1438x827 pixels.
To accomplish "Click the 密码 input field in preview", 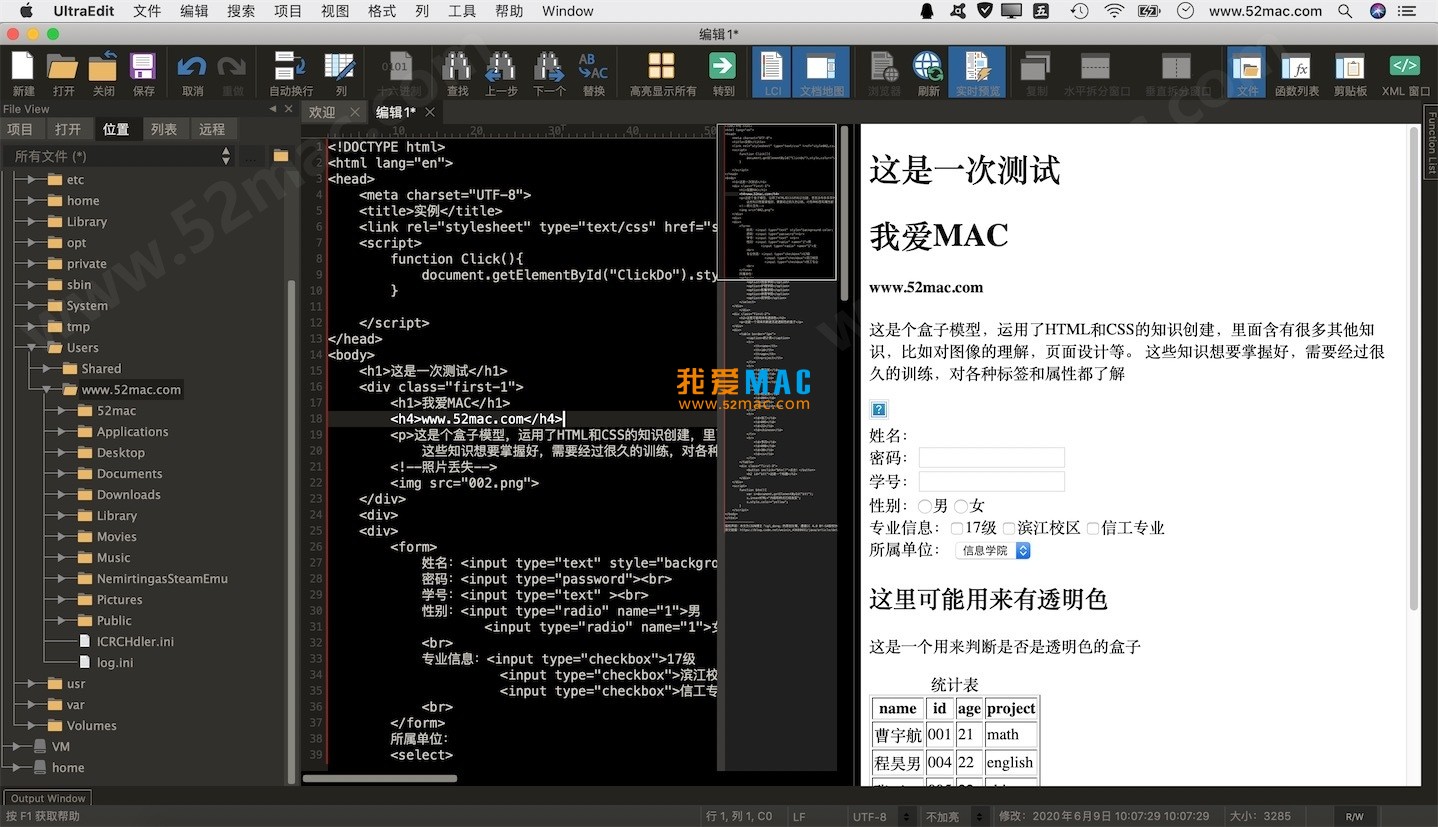I will 991,458.
